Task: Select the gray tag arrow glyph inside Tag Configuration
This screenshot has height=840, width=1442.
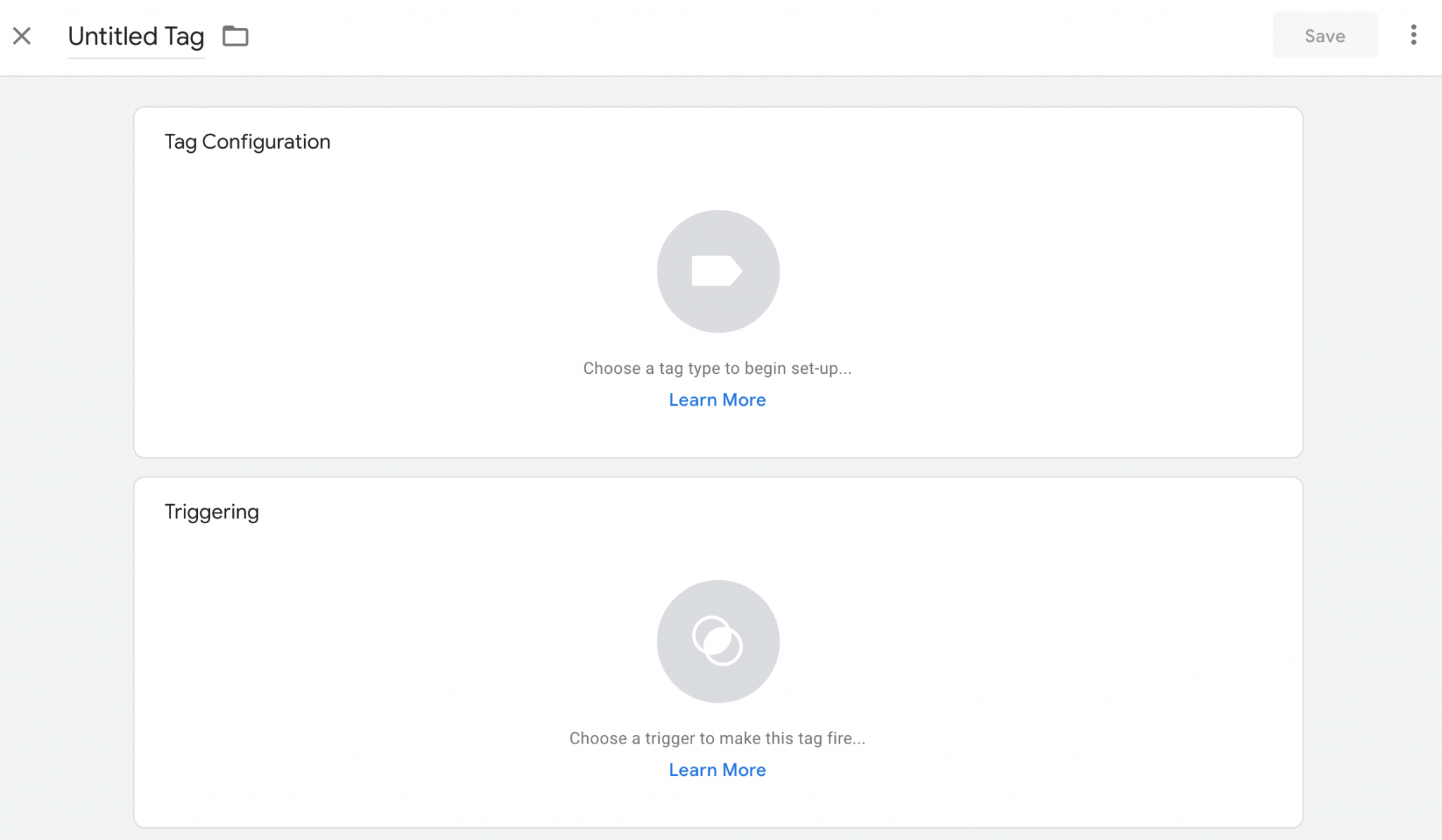Action: [717, 271]
